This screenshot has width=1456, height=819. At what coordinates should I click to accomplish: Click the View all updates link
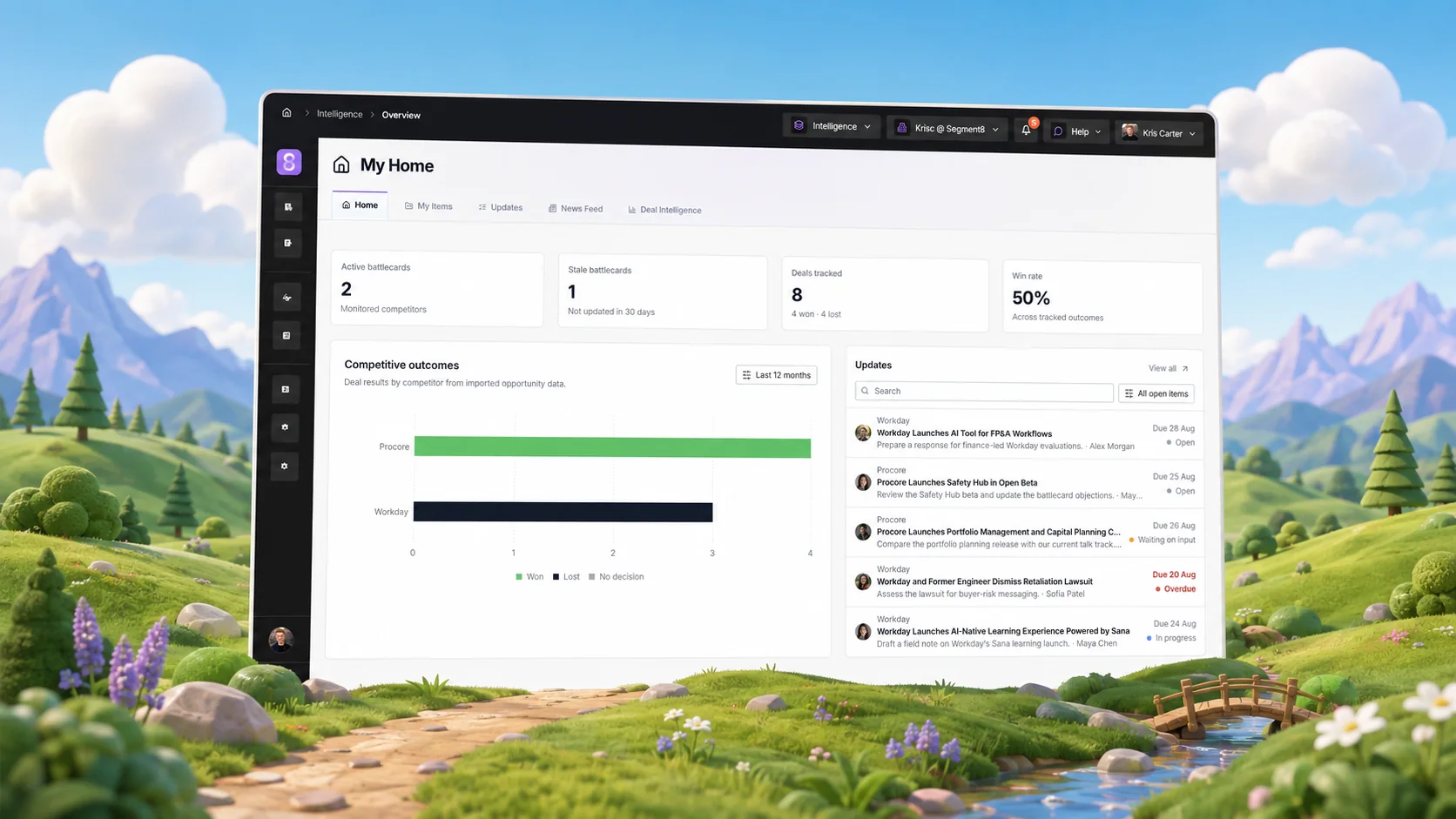(1168, 368)
